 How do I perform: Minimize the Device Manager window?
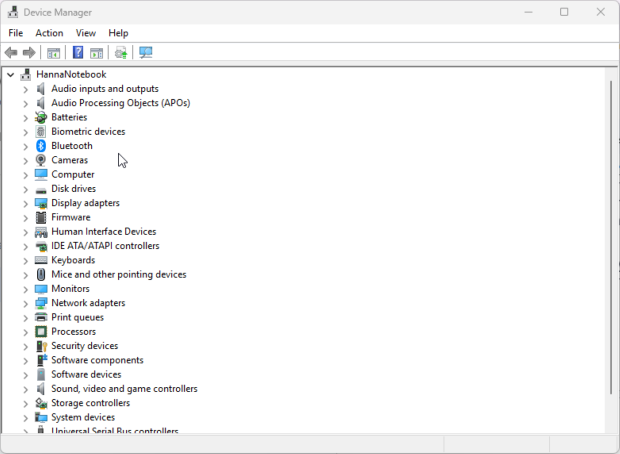[529, 12]
